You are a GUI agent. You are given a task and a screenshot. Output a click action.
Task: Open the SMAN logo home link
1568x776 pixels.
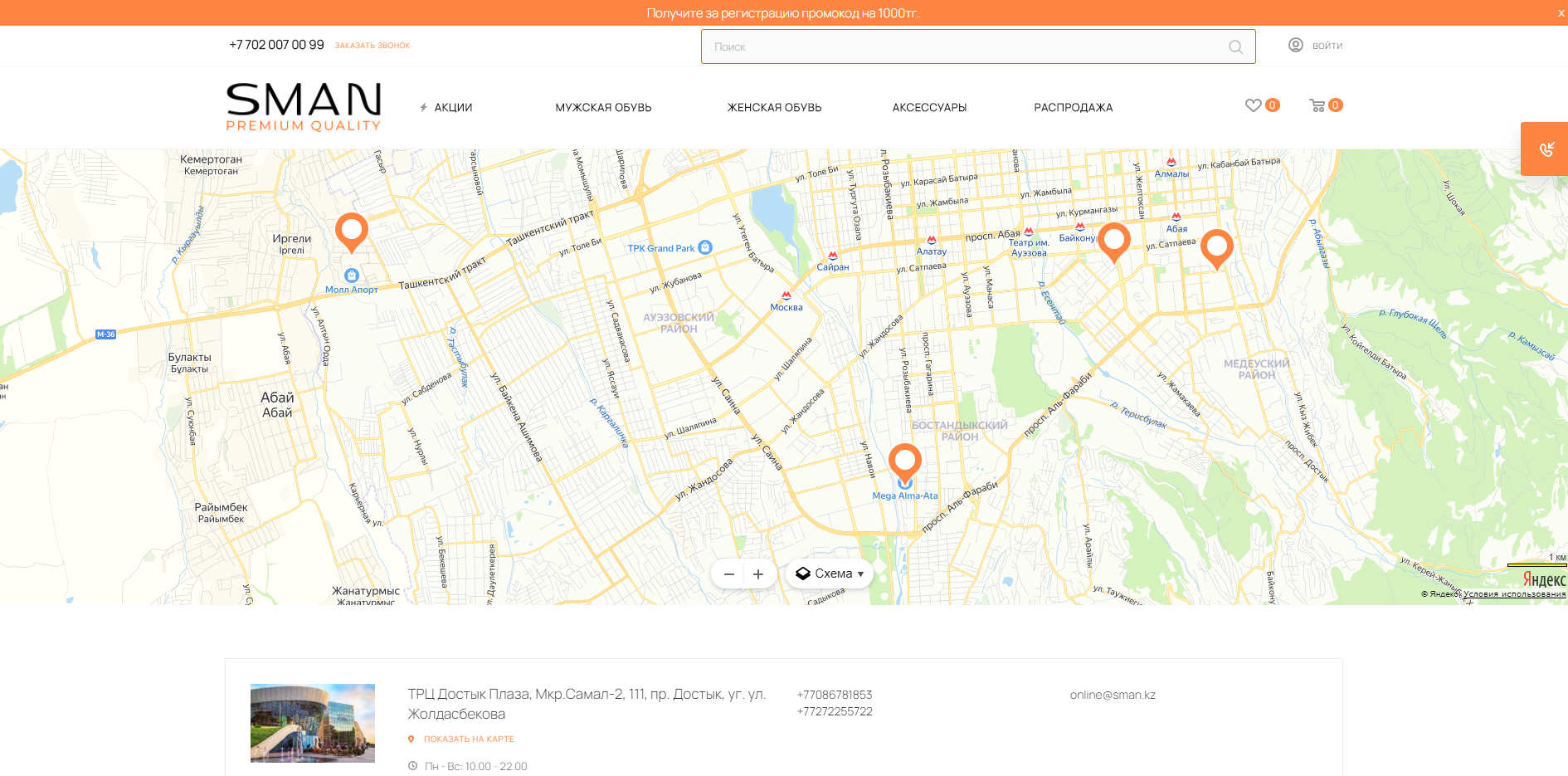(304, 106)
